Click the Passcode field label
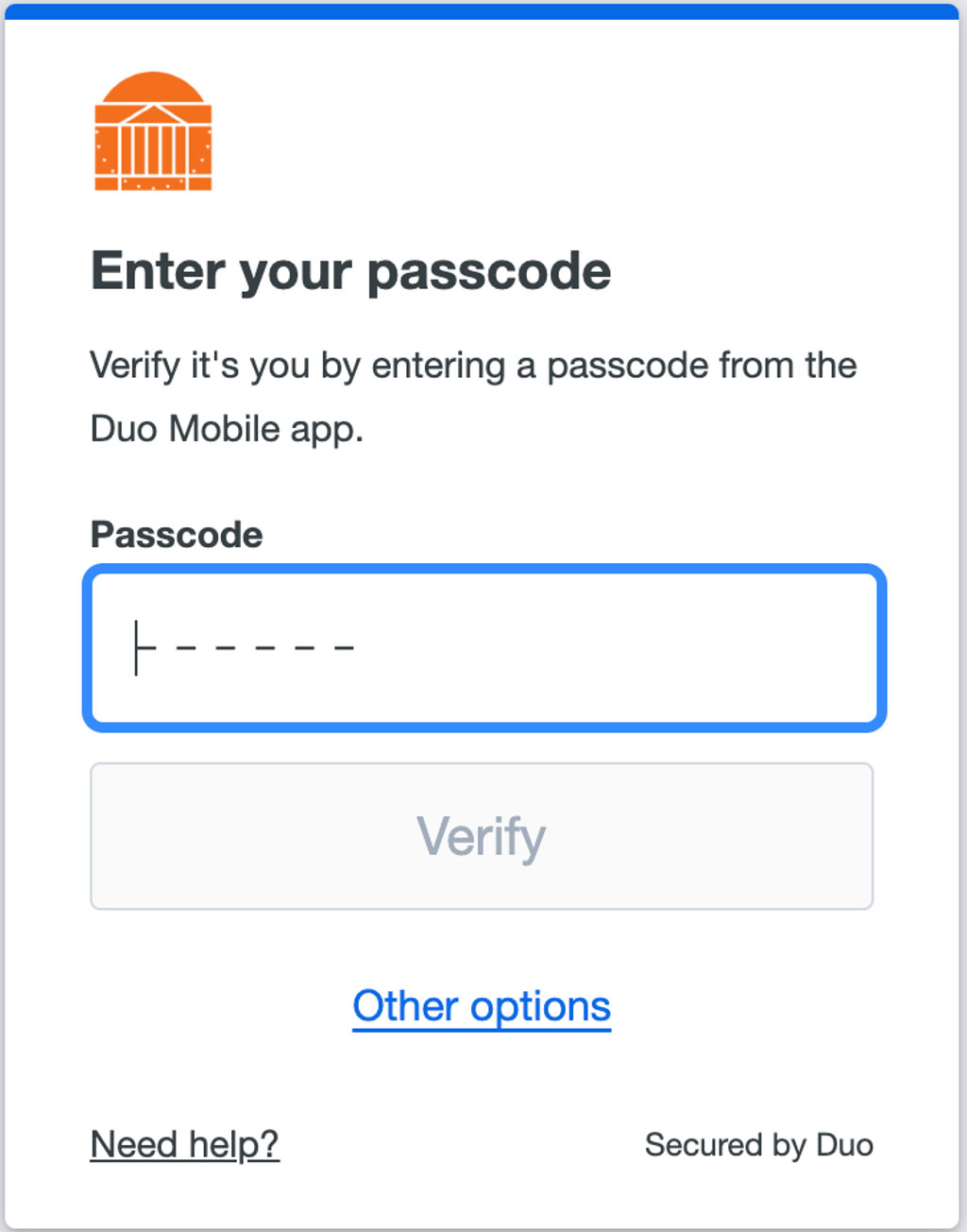The height and width of the screenshot is (1232, 967). 177,535
